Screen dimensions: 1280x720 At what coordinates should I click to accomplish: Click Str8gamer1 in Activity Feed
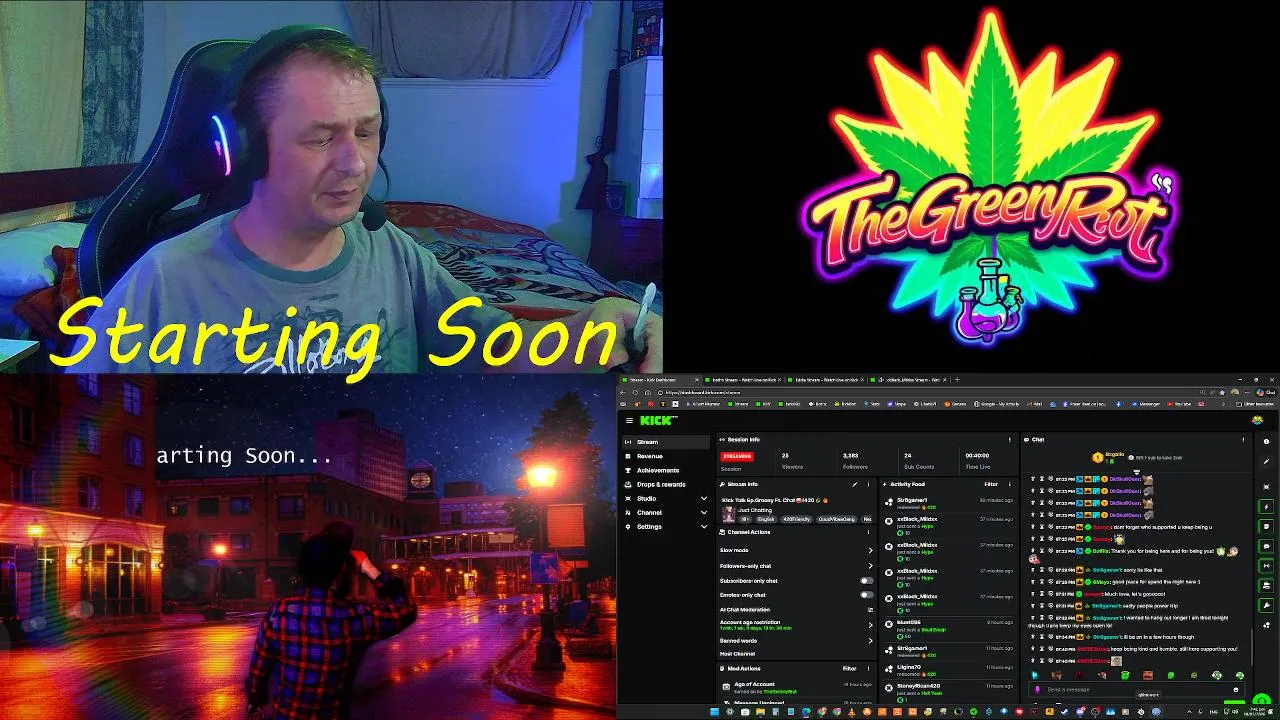(x=912, y=500)
